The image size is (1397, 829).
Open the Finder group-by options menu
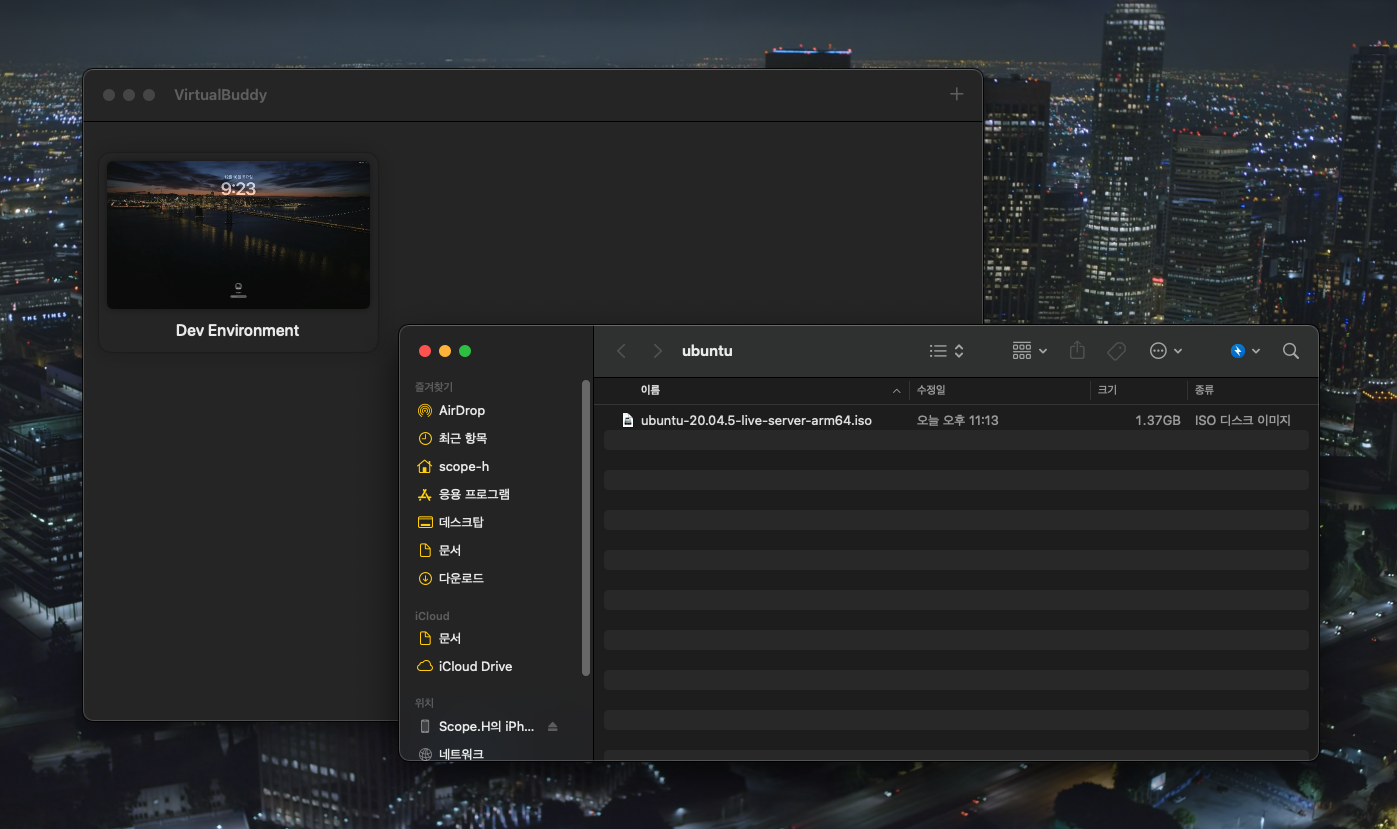pos(1030,351)
